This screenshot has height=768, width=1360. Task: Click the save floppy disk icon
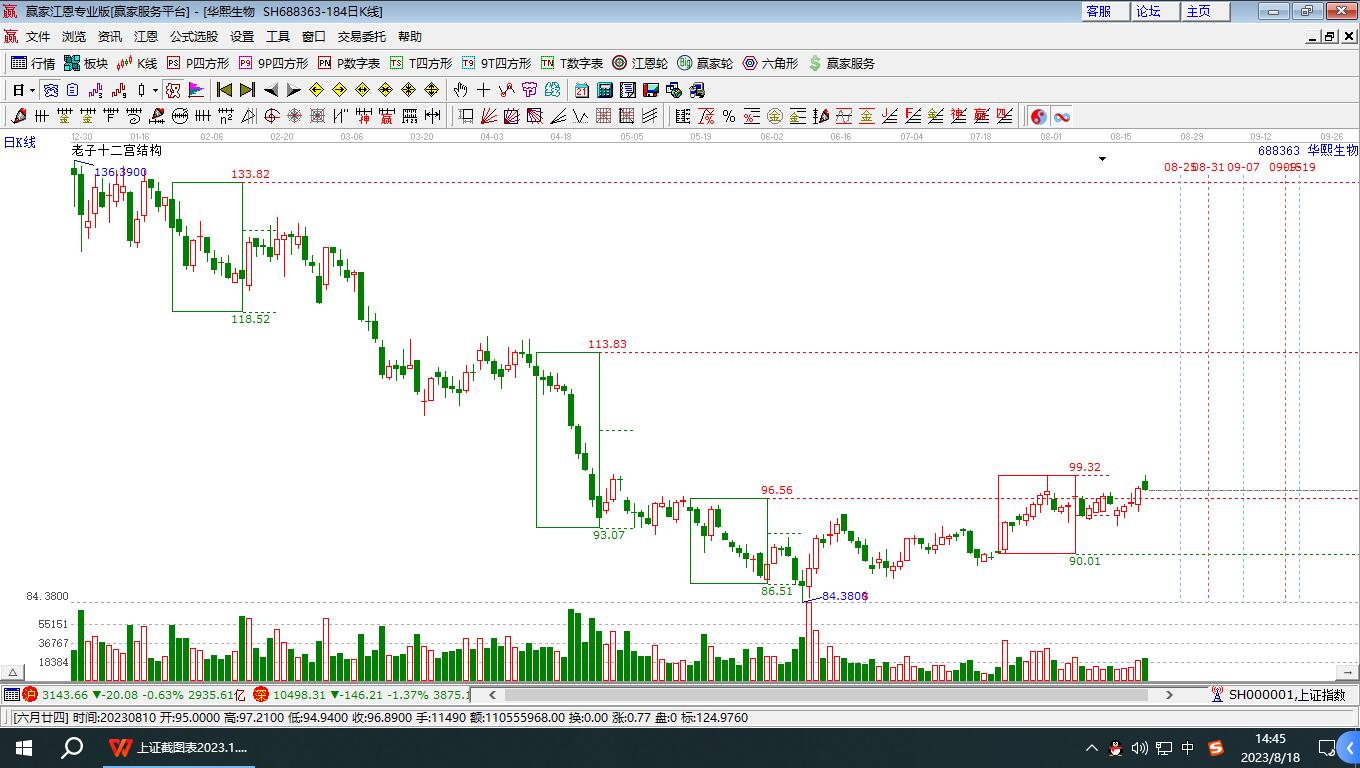(650, 90)
